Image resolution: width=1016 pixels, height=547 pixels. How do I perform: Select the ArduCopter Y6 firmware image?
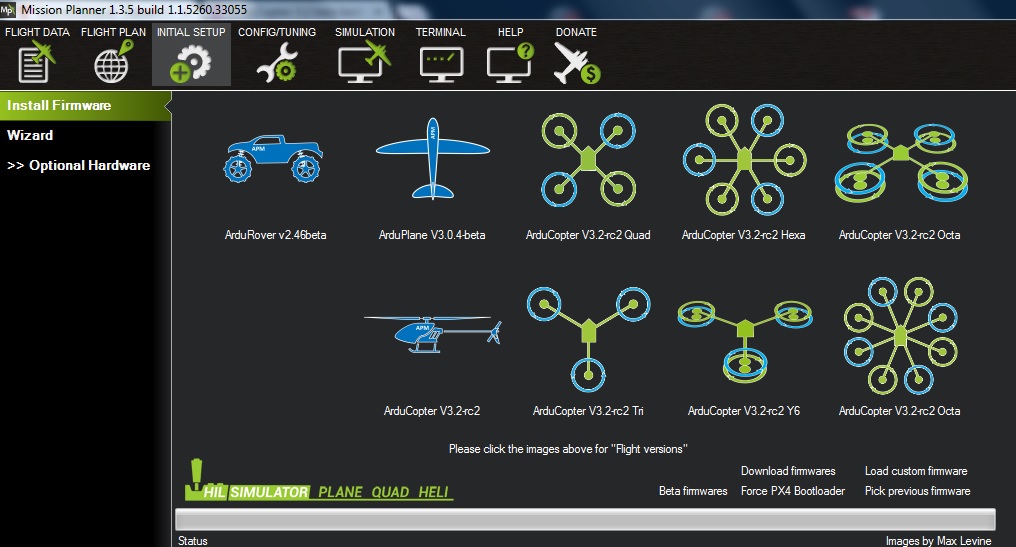(745, 342)
